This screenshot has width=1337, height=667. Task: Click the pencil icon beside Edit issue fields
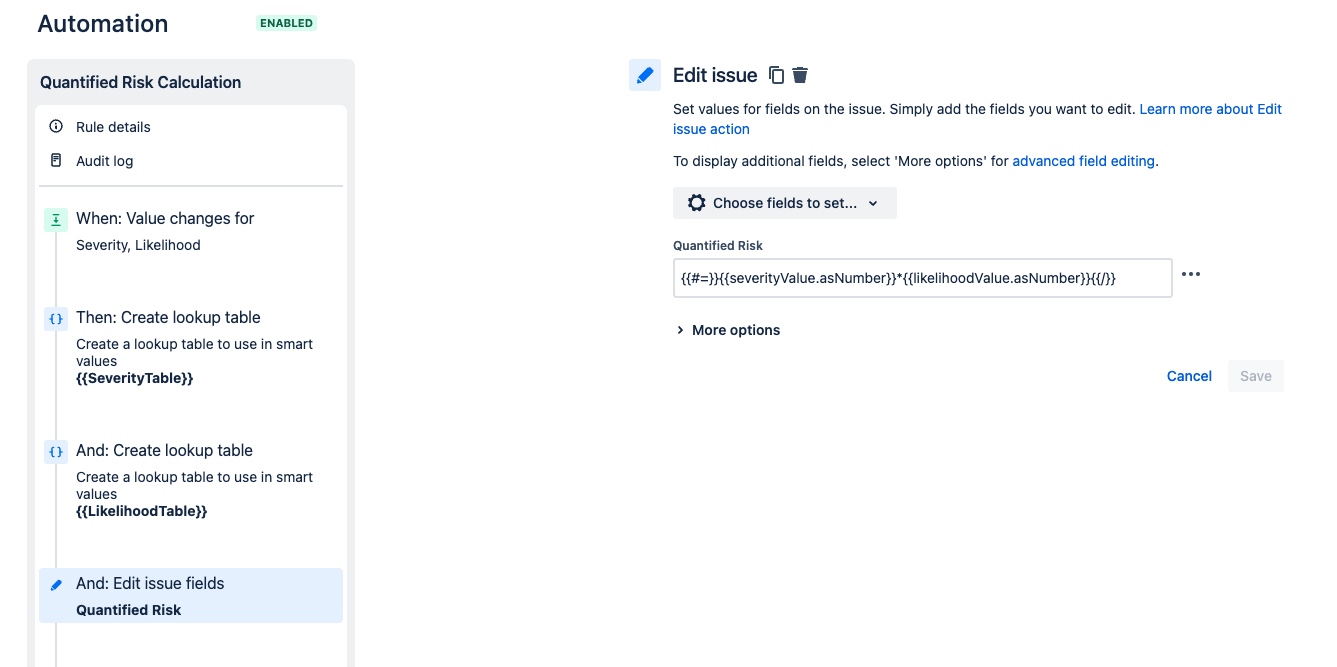tap(56, 584)
